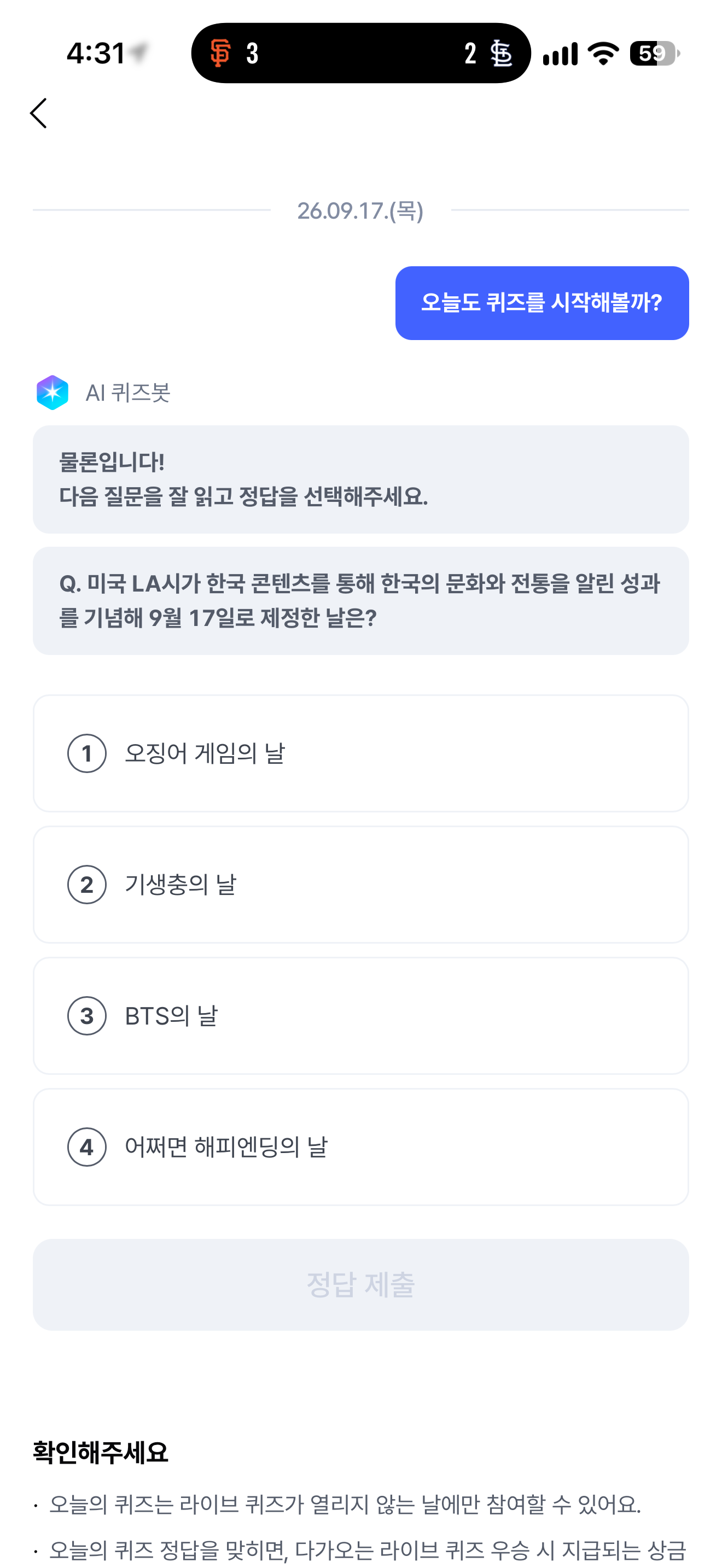Submit with the 정답 제출 button
The width and height of the screenshot is (722, 1568).
click(361, 1284)
